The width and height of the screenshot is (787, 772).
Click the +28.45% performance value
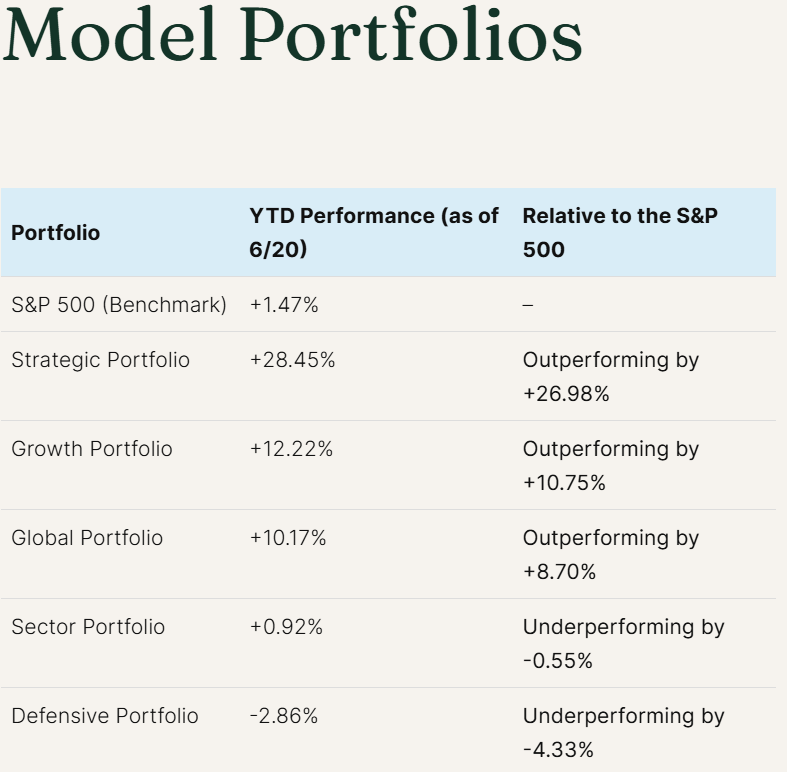pyautogui.click(x=292, y=360)
